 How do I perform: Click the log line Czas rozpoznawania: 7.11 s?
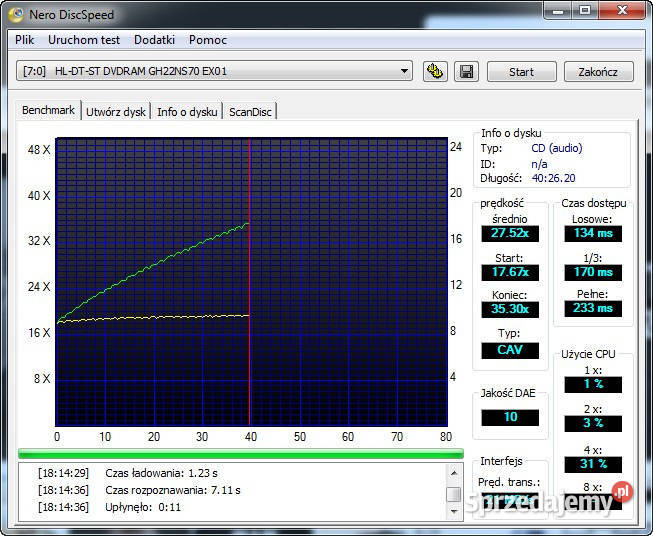coord(173,490)
